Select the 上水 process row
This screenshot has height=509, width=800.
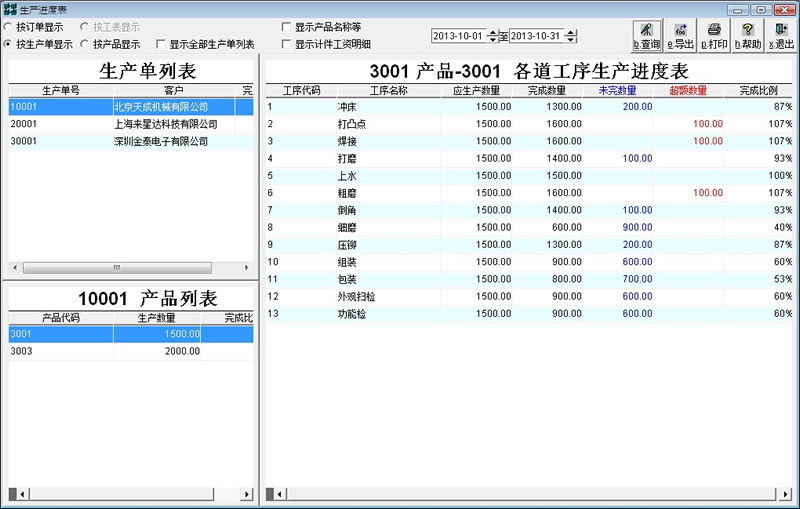click(x=529, y=175)
